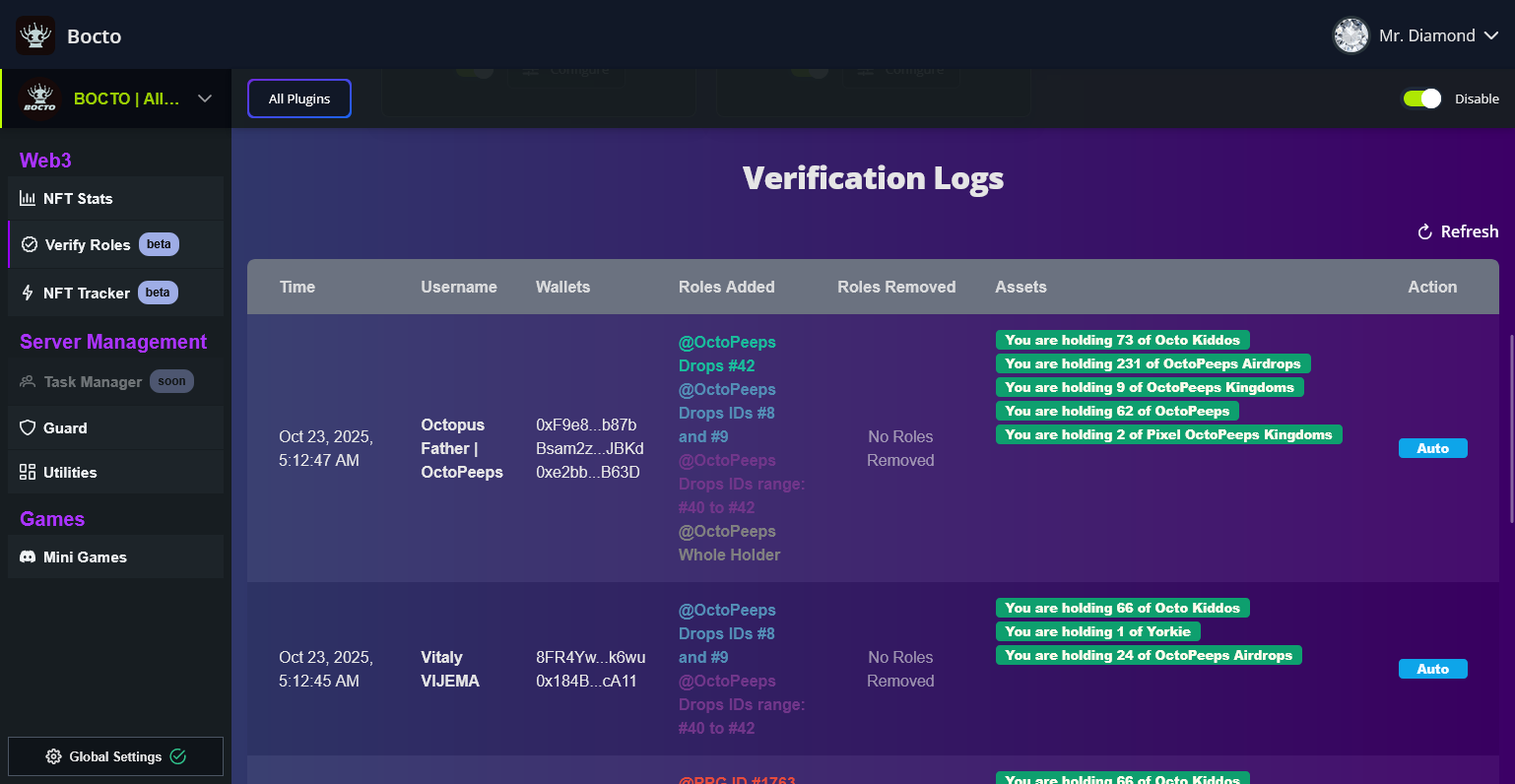Click Auto button for Vitaly VIJEMA row
The image size is (1515, 784).
[1432, 669]
